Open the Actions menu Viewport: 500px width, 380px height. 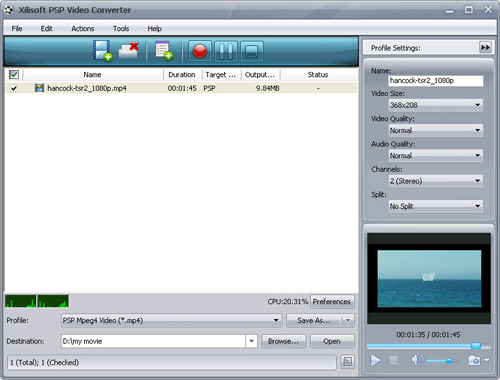click(x=83, y=29)
